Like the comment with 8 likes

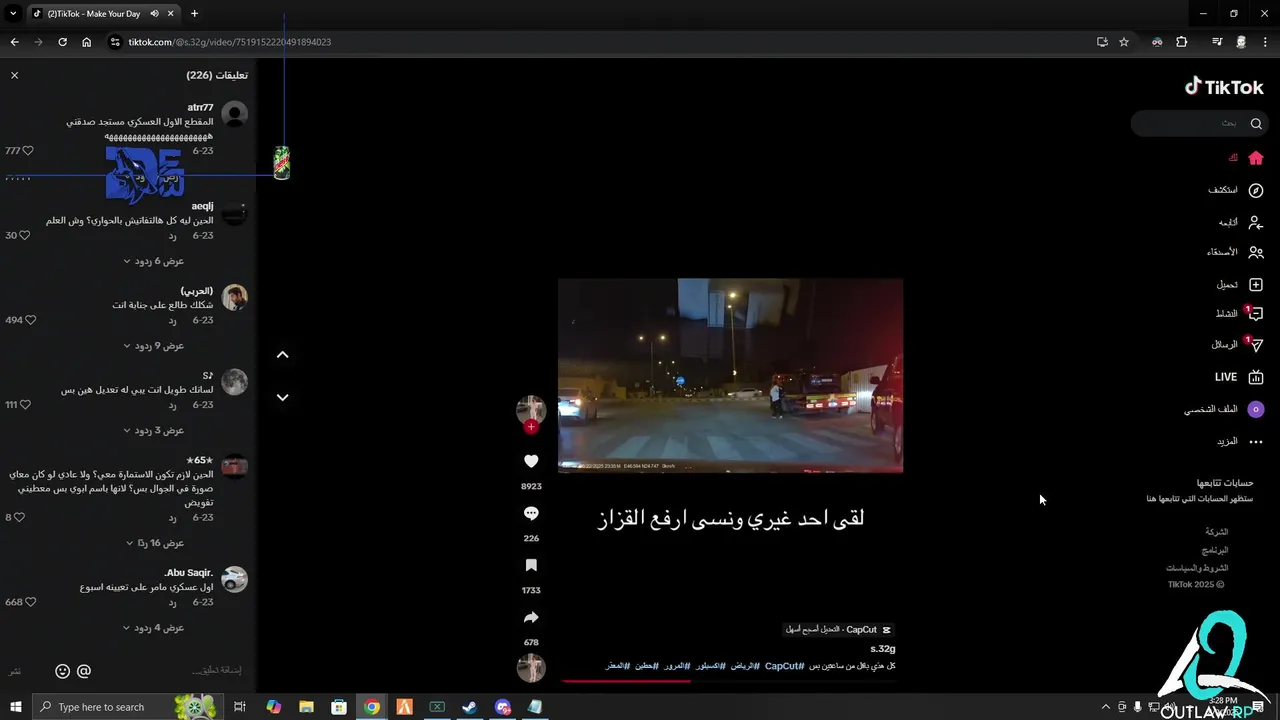(19, 518)
